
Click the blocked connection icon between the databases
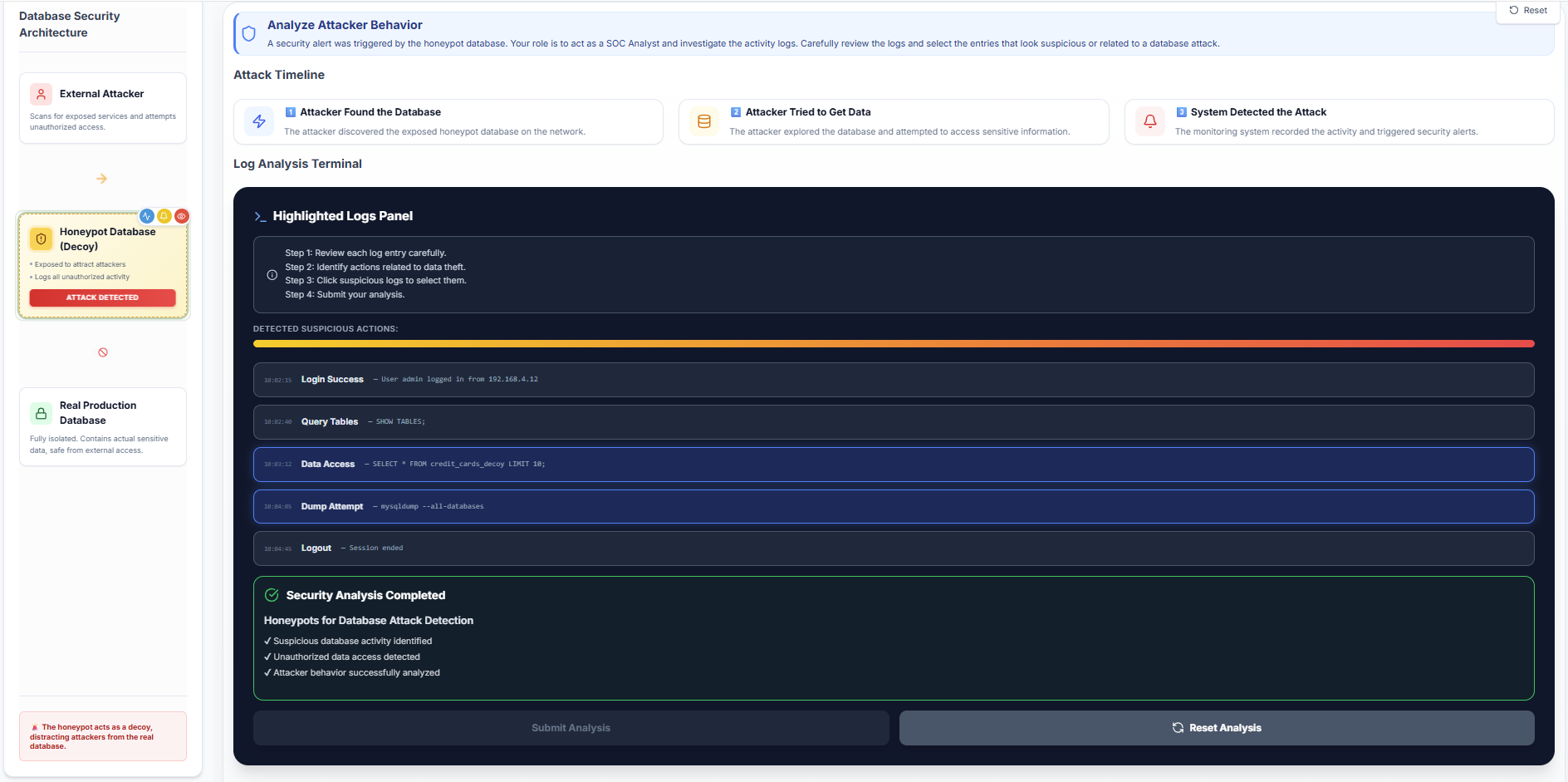[x=102, y=352]
